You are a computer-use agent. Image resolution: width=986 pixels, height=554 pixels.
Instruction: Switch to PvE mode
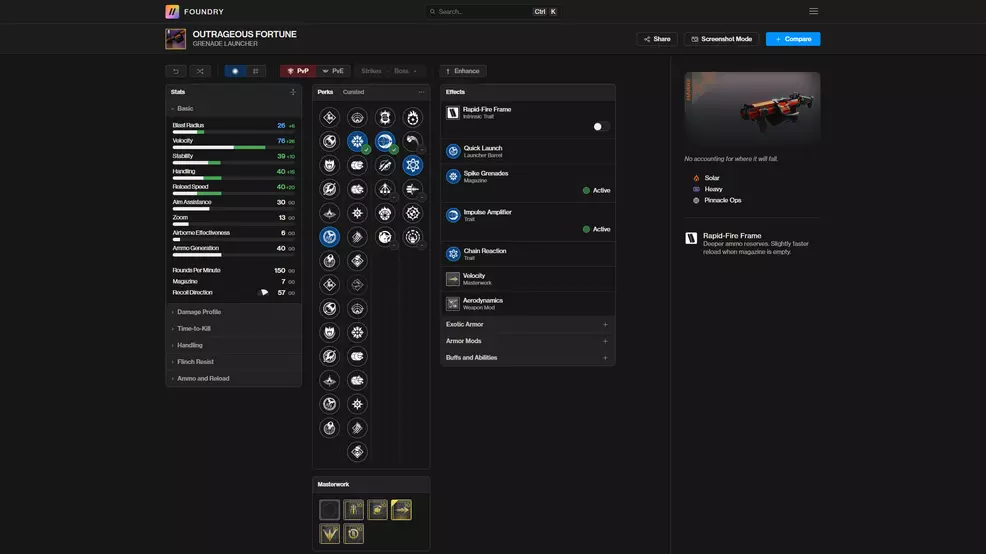(333, 71)
